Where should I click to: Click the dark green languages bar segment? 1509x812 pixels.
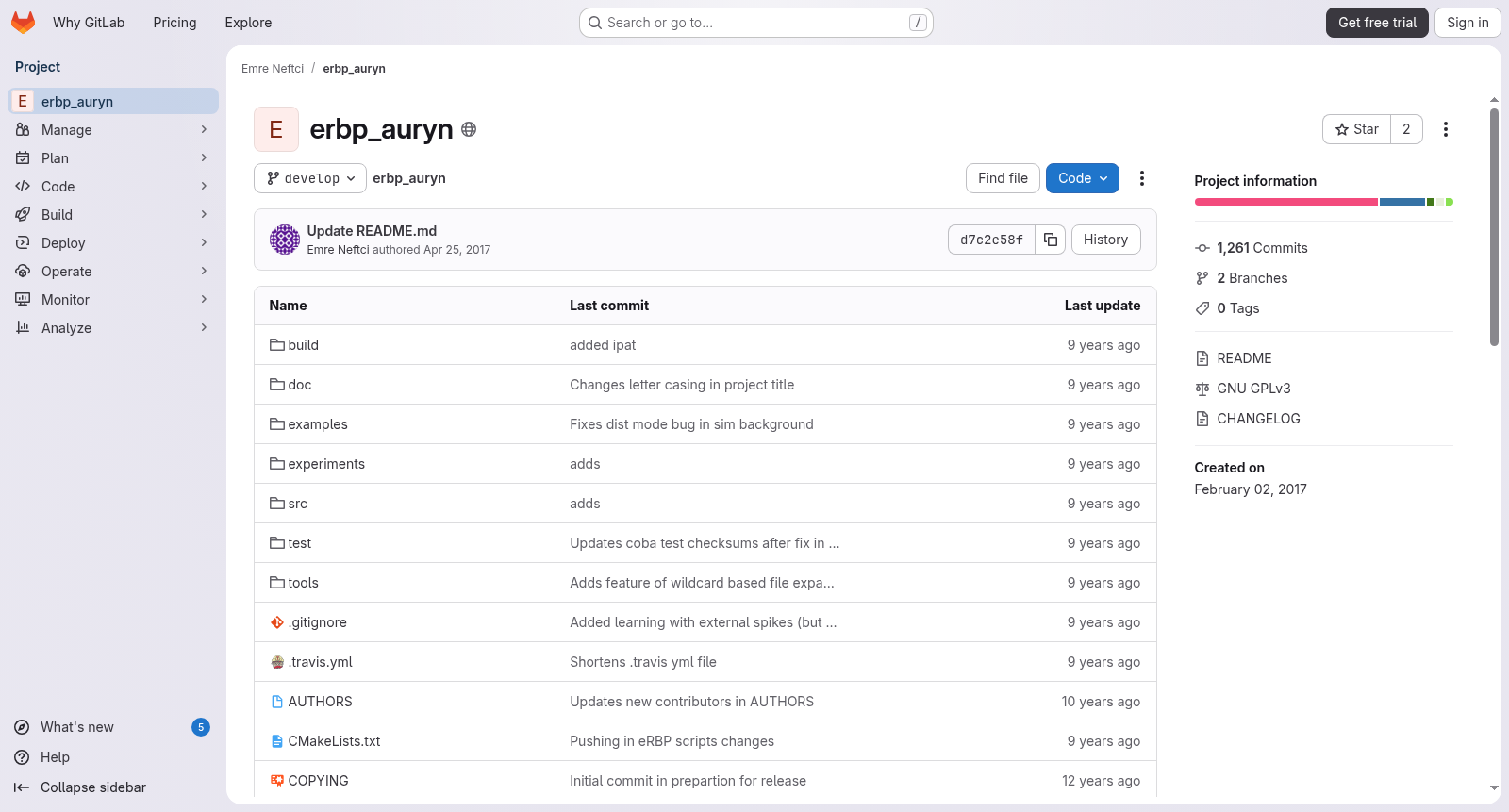click(1431, 202)
